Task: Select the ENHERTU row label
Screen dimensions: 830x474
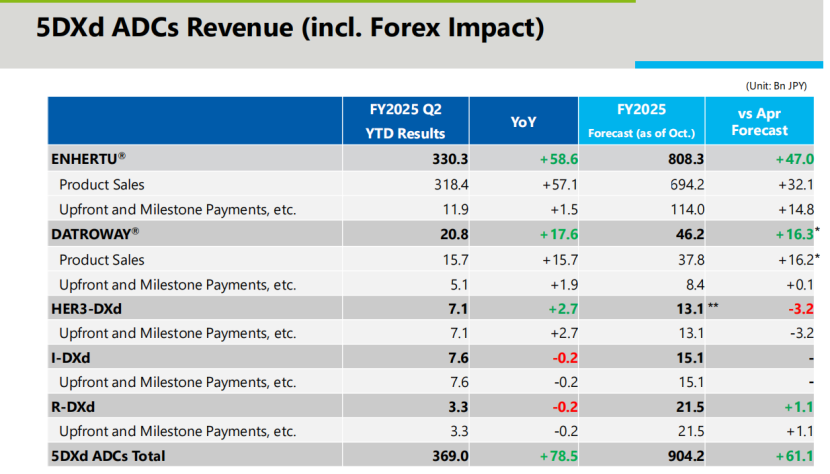Action: coord(89,159)
